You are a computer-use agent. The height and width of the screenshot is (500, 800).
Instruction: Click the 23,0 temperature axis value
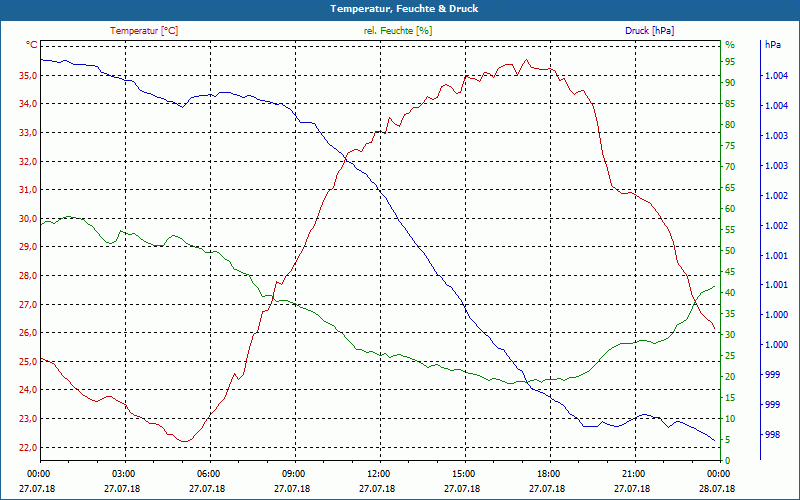28,418
